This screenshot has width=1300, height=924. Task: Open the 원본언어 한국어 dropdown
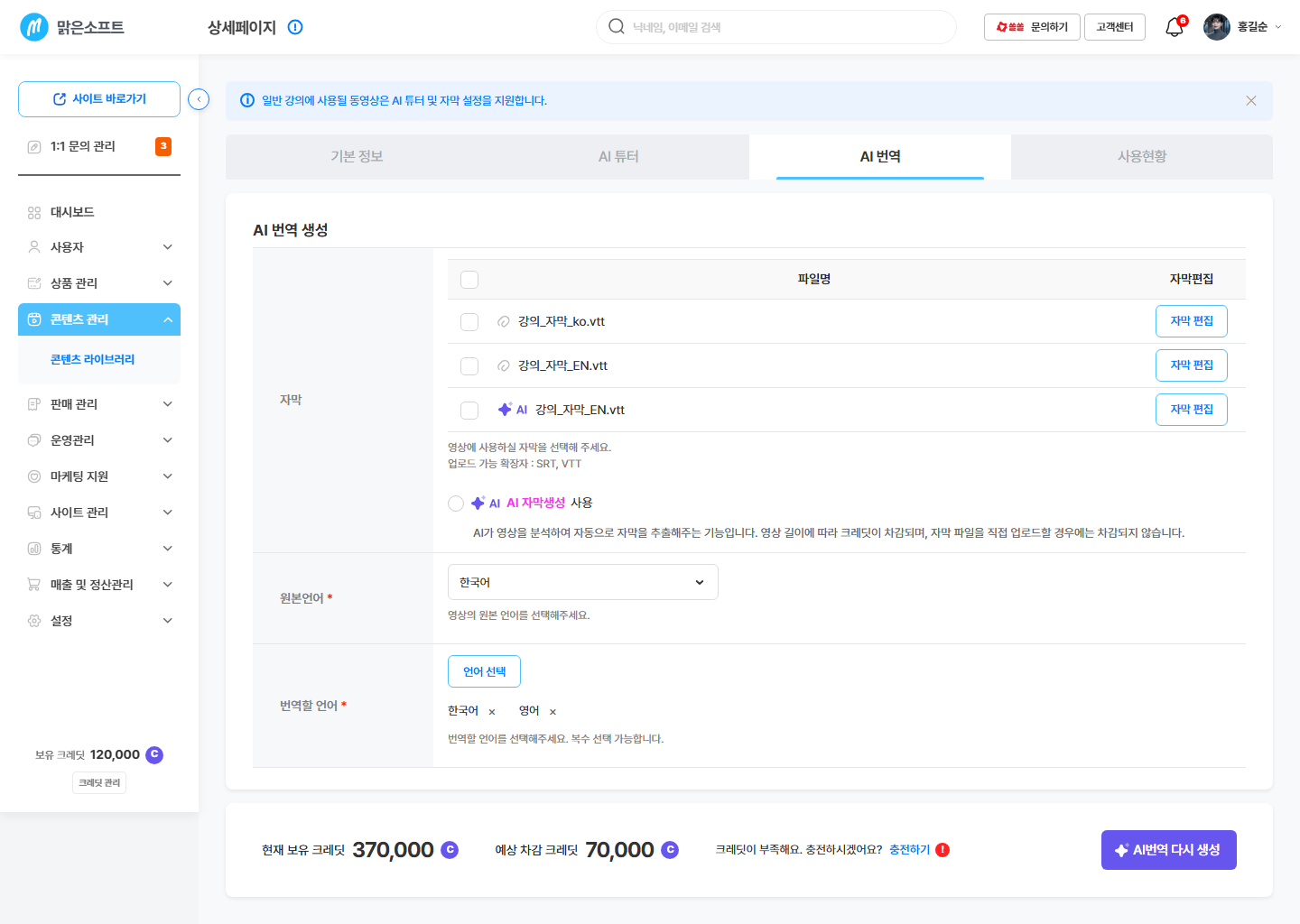click(583, 582)
